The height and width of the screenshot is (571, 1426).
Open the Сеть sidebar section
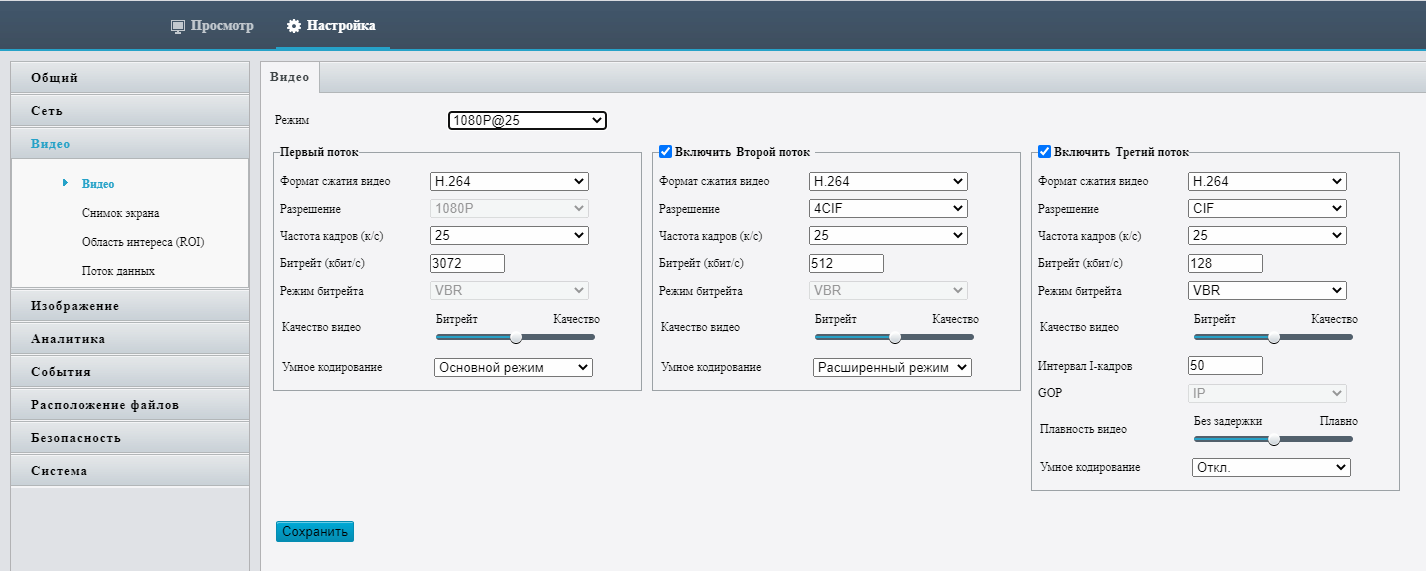[130, 110]
